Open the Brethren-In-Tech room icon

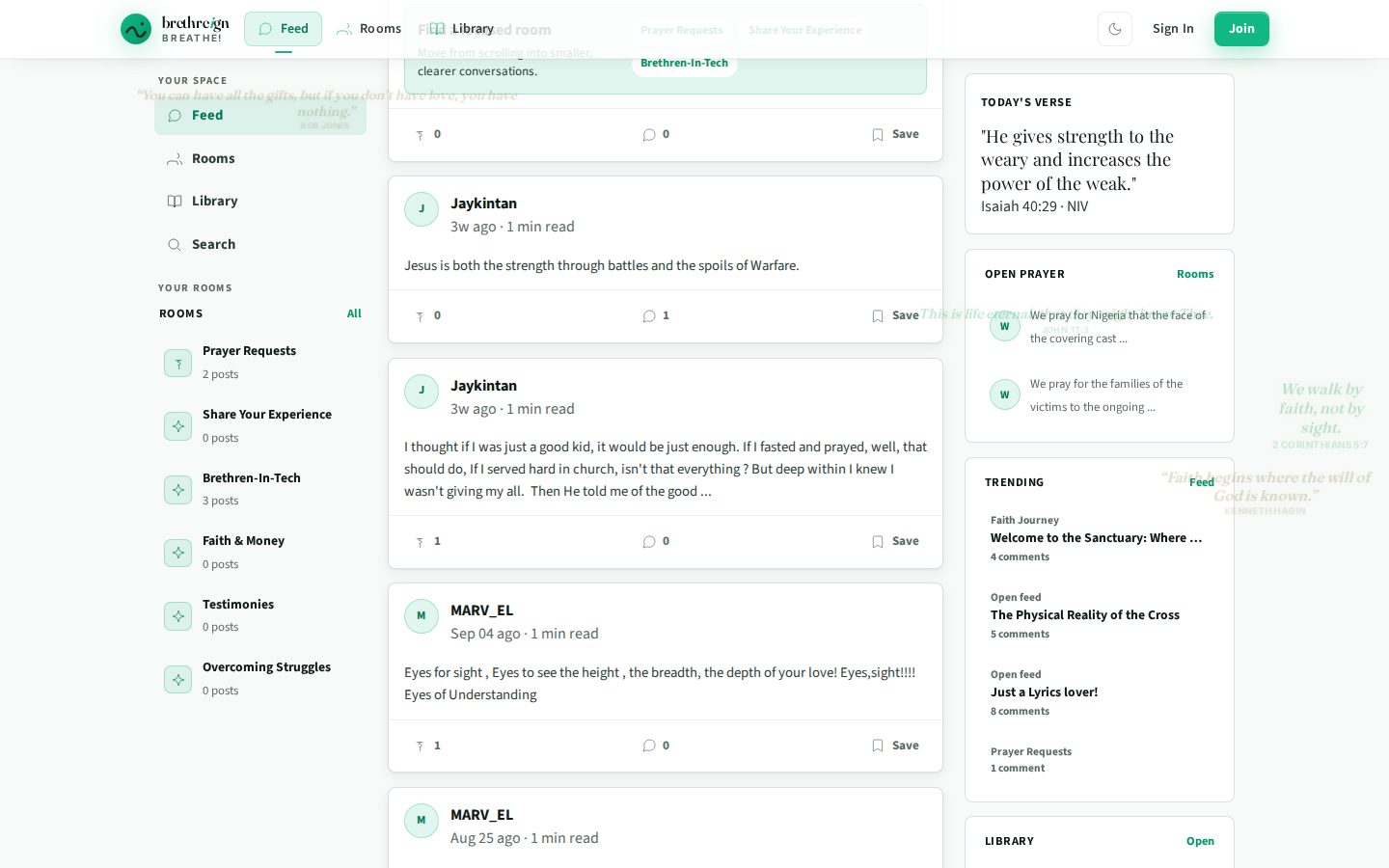point(178,490)
